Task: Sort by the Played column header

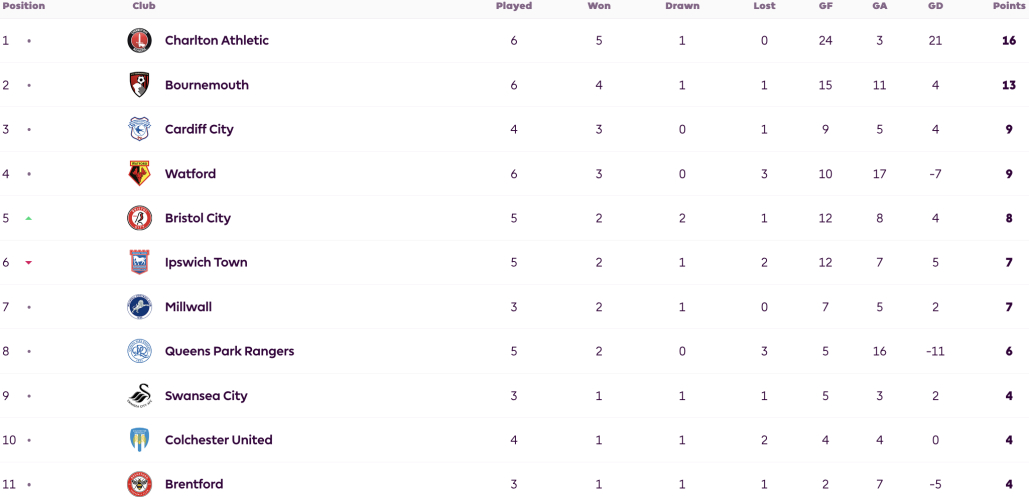Action: (514, 6)
